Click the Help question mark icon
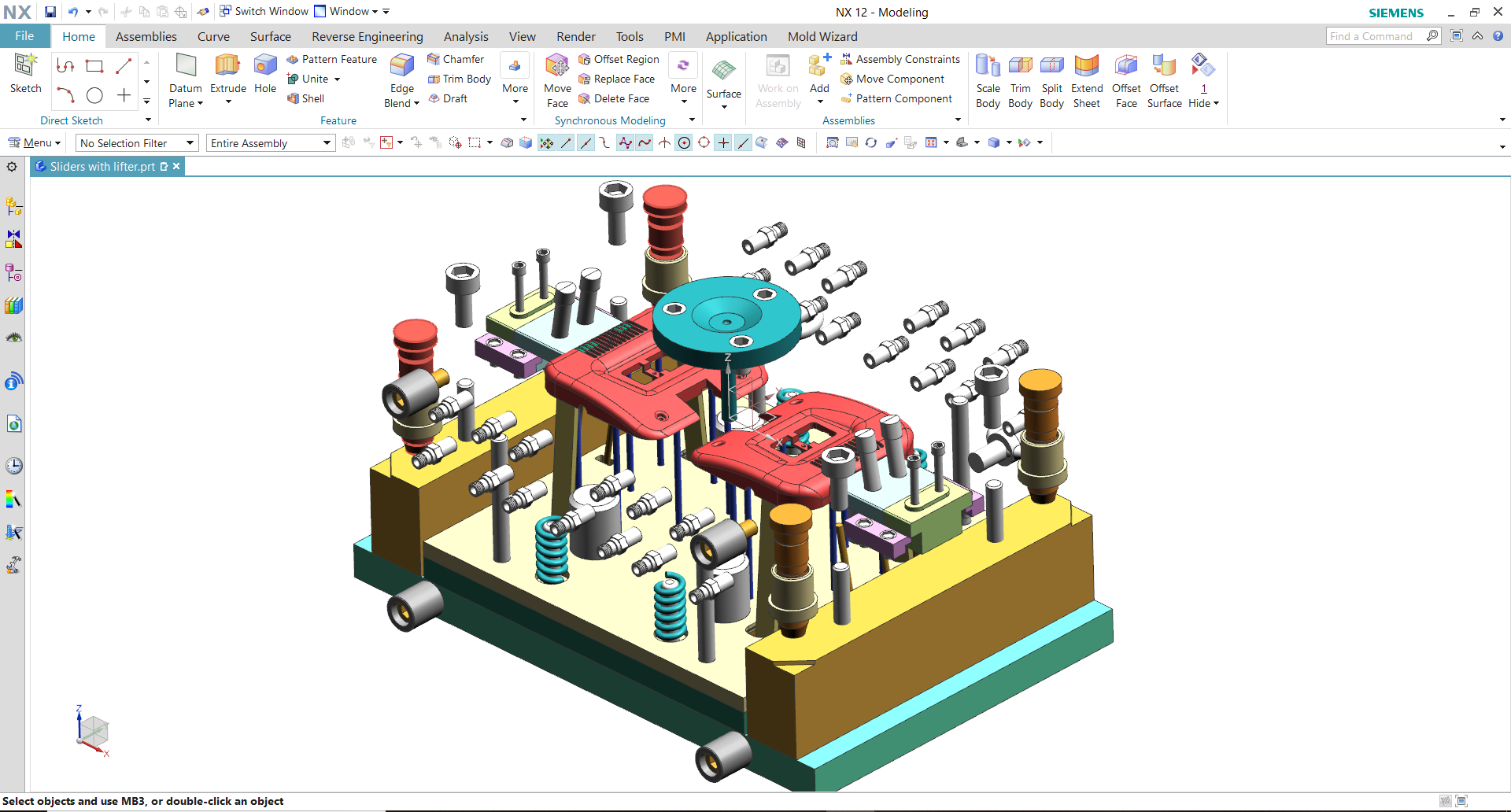The image size is (1511, 812). pyautogui.click(x=1498, y=36)
